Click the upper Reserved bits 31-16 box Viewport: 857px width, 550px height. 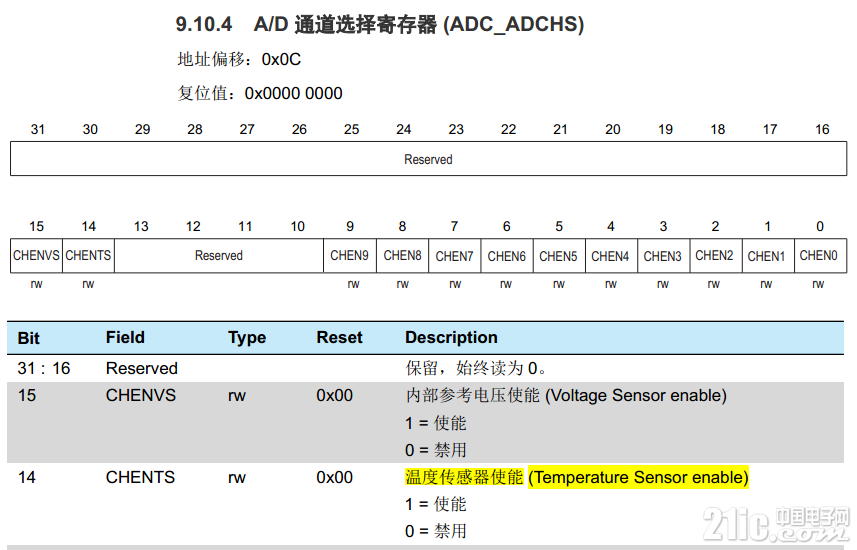pyautogui.click(x=428, y=159)
